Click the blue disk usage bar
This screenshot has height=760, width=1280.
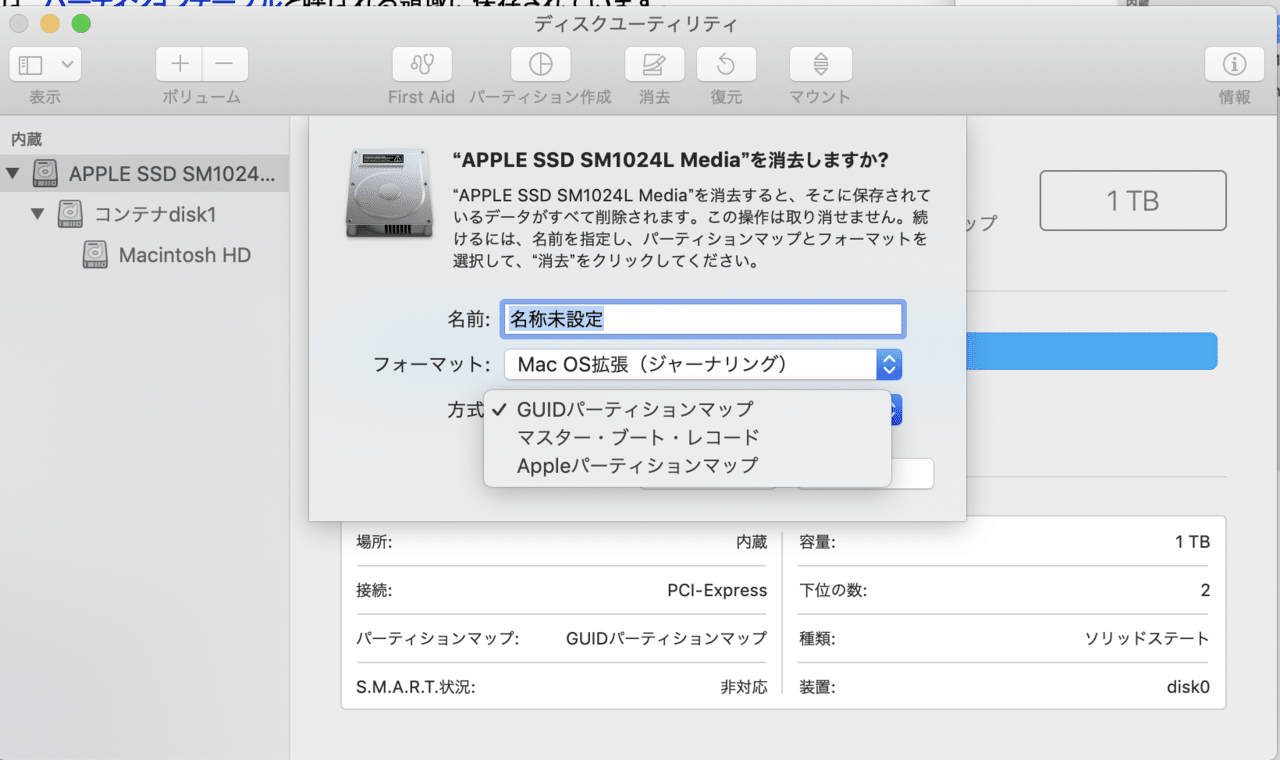(1091, 351)
